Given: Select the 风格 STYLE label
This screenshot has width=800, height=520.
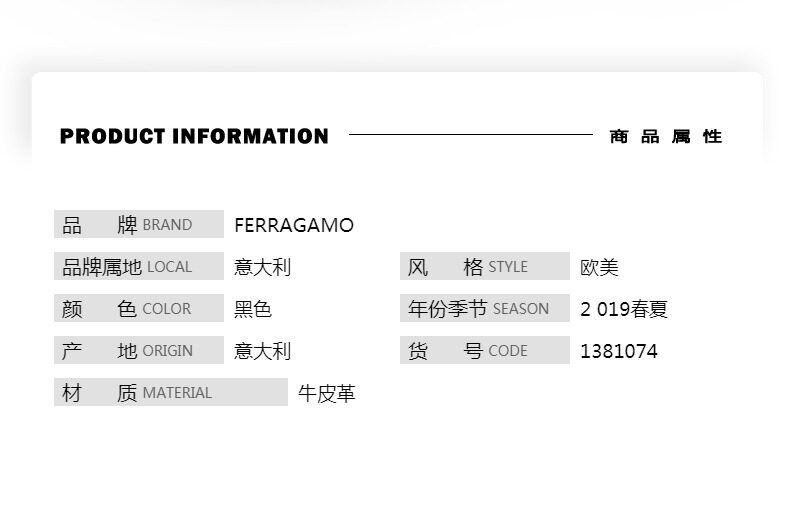Looking at the screenshot, I should tap(484, 267).
